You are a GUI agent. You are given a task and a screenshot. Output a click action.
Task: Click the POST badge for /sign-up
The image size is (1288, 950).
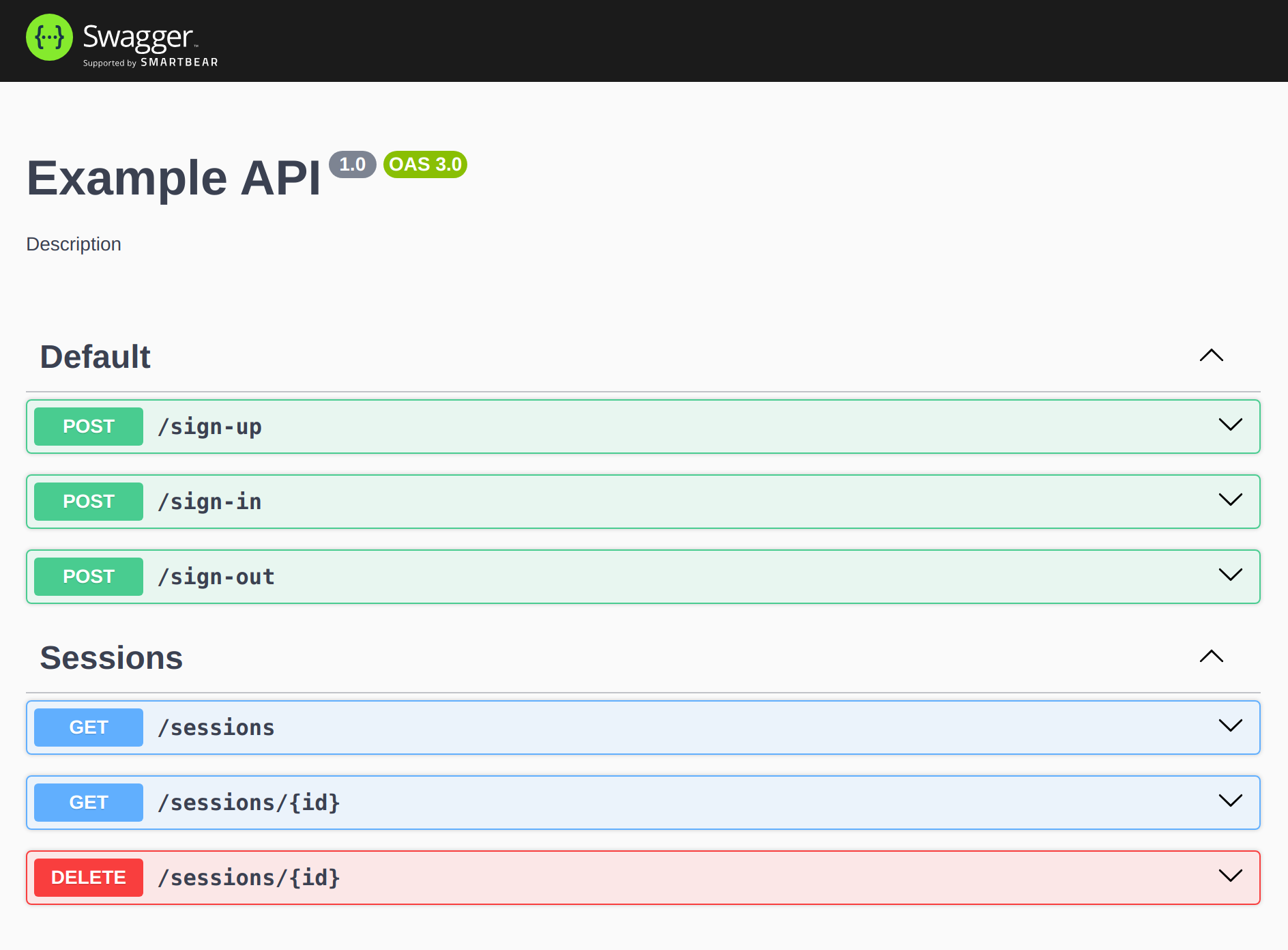coord(89,427)
